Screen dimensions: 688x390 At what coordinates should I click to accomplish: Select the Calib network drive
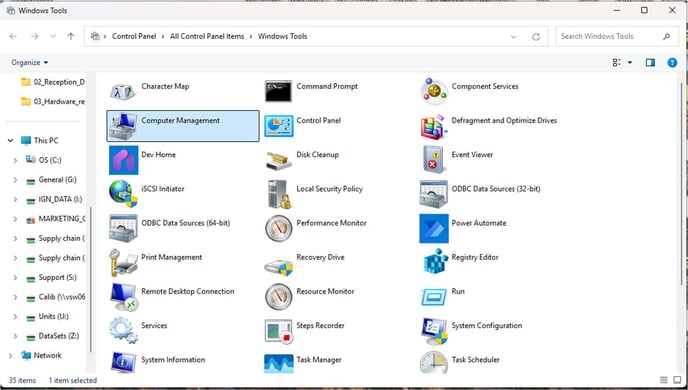tap(55, 297)
